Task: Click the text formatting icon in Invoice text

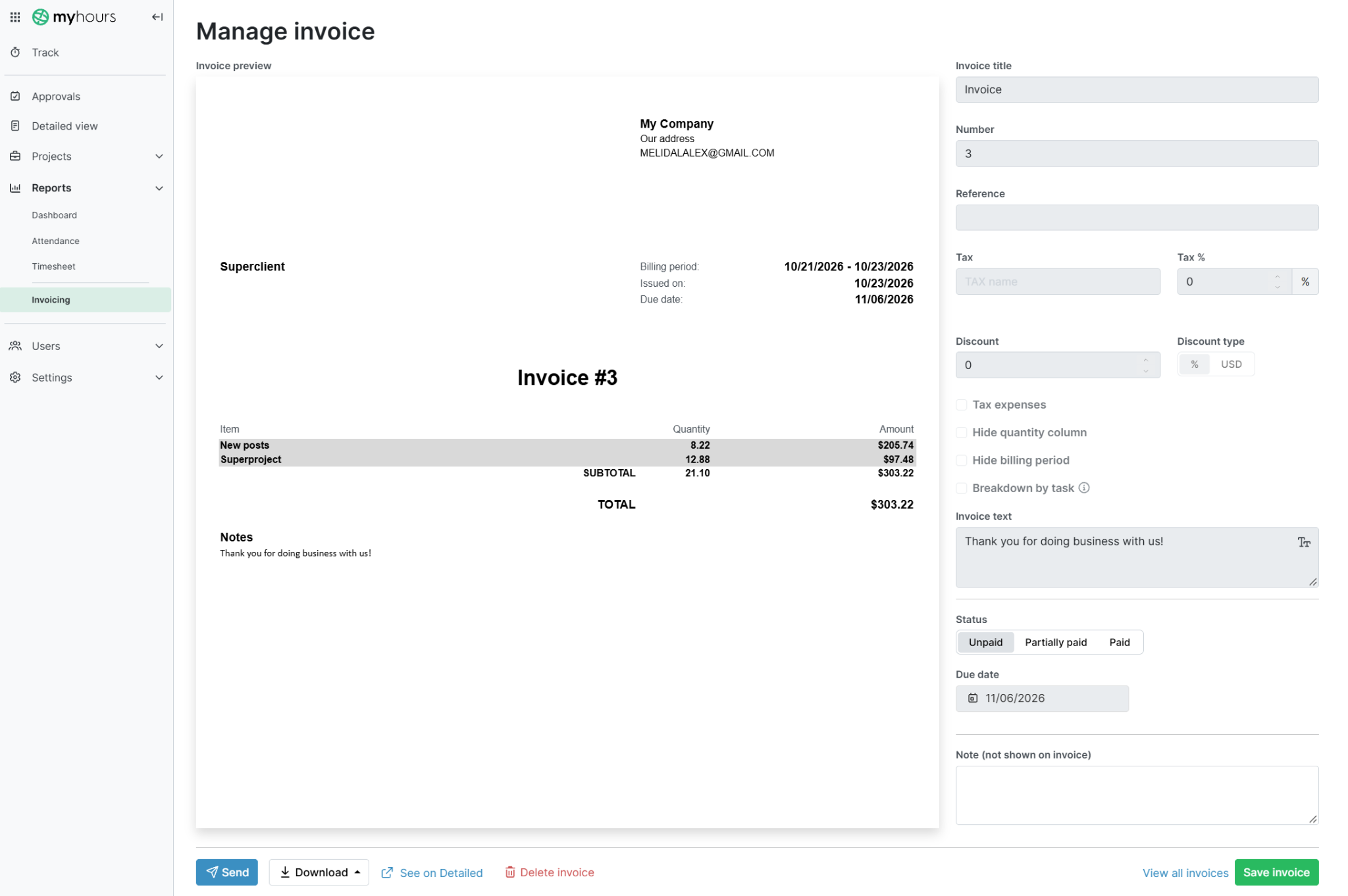Action: [1304, 542]
